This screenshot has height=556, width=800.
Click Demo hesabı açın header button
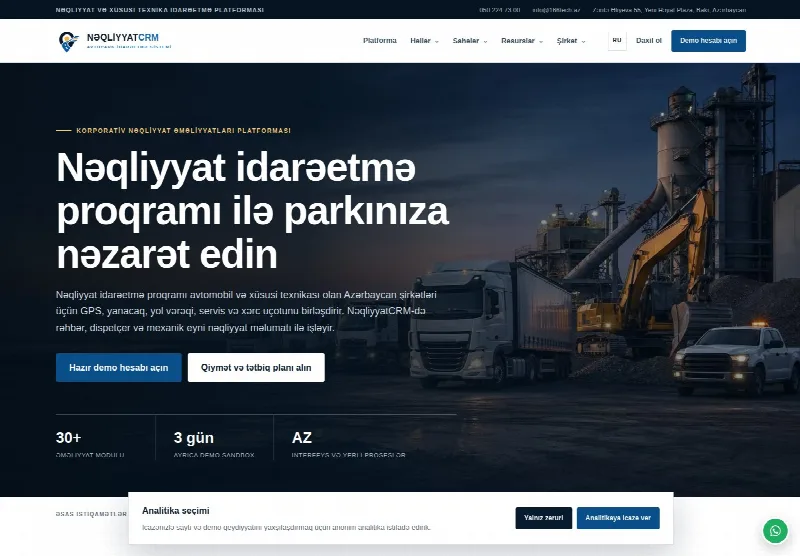(708, 41)
